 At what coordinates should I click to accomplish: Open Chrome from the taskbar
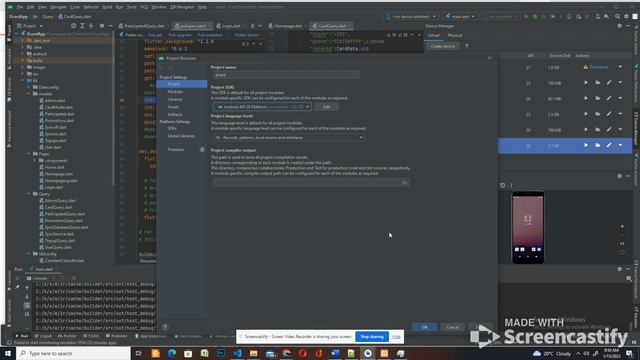pyautogui.click(x=286, y=353)
